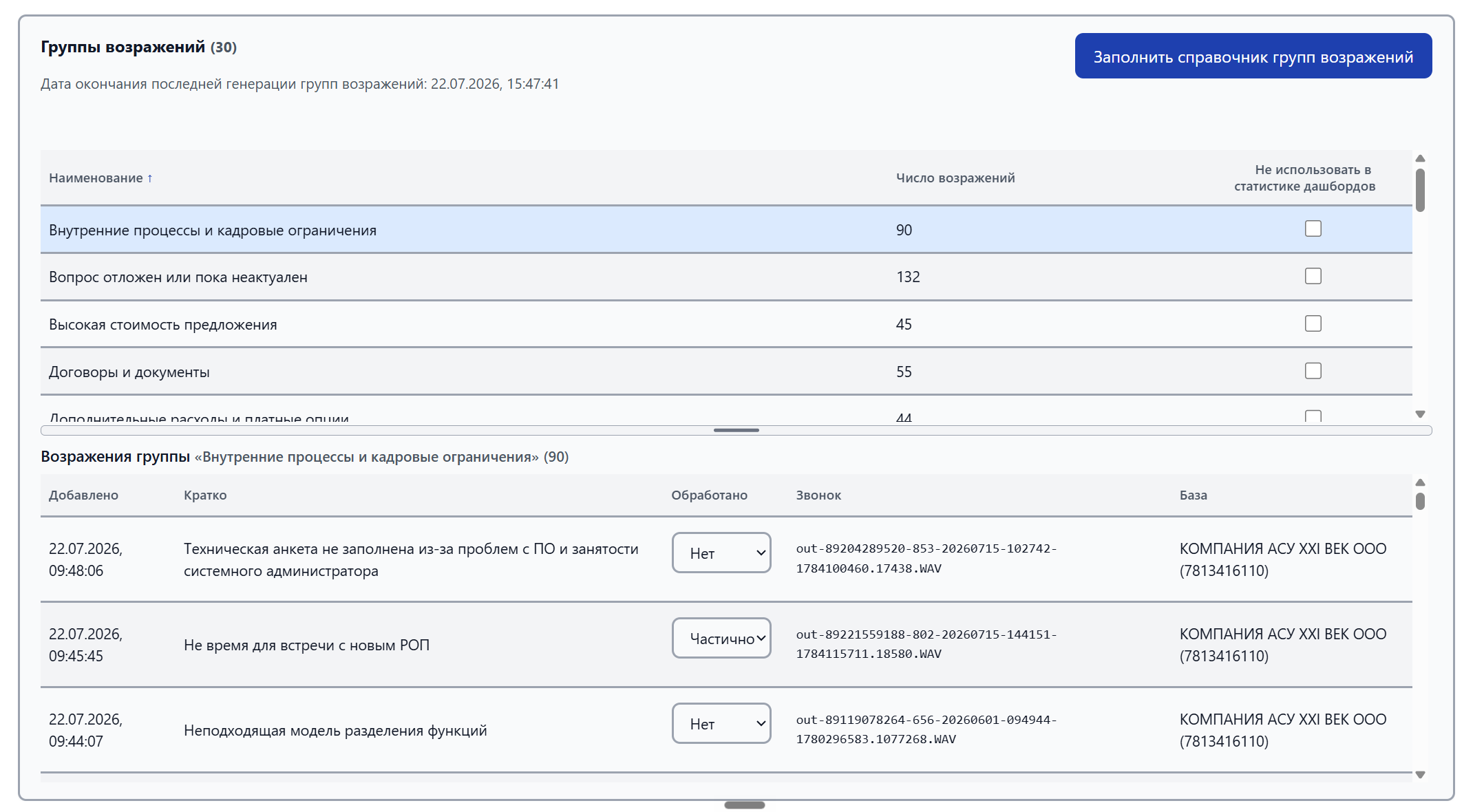This screenshot has width=1484, height=812.
Task: Click the objection count 90
Action: (904, 230)
